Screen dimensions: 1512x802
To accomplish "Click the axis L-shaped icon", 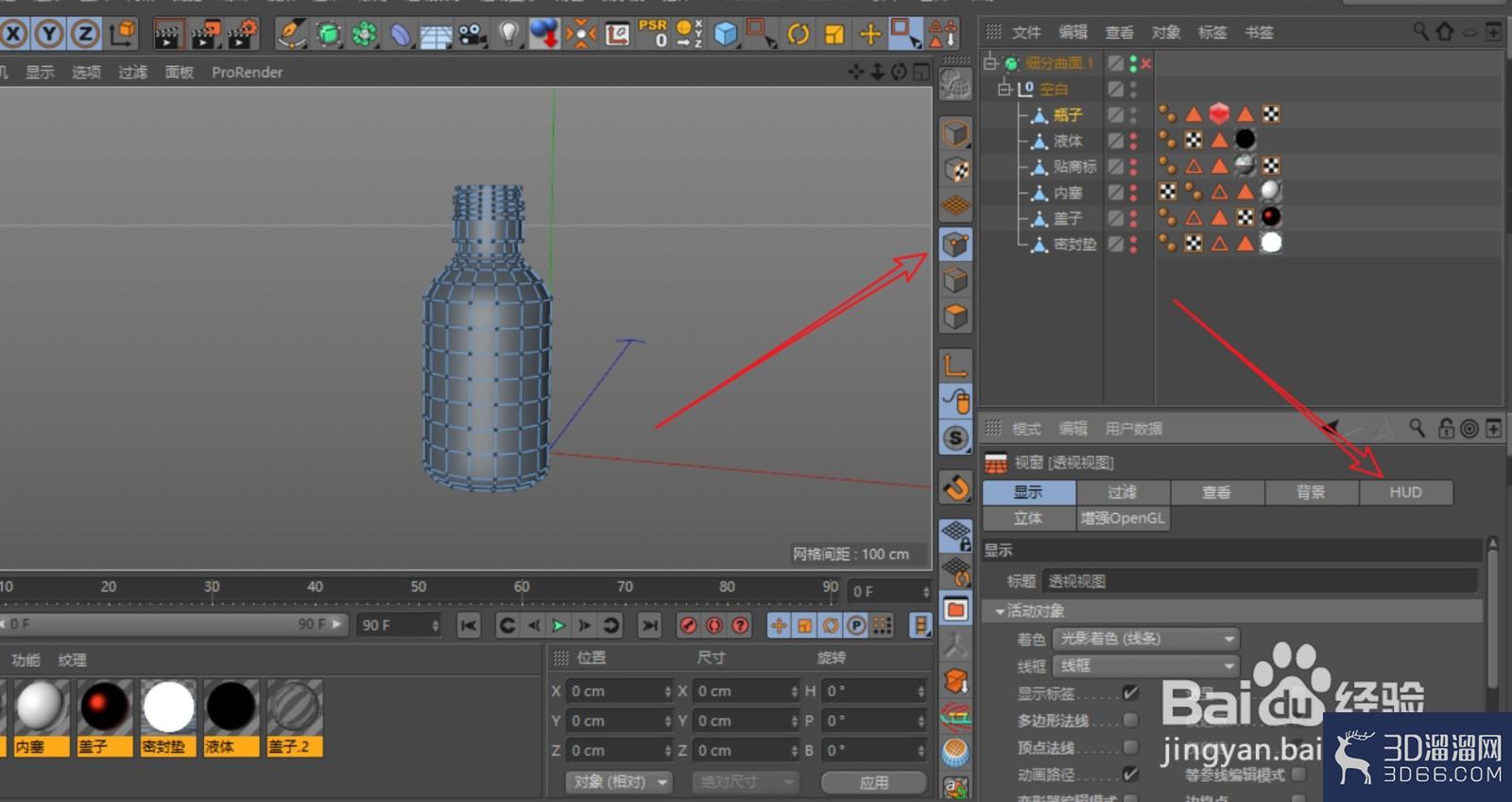I will point(955,365).
